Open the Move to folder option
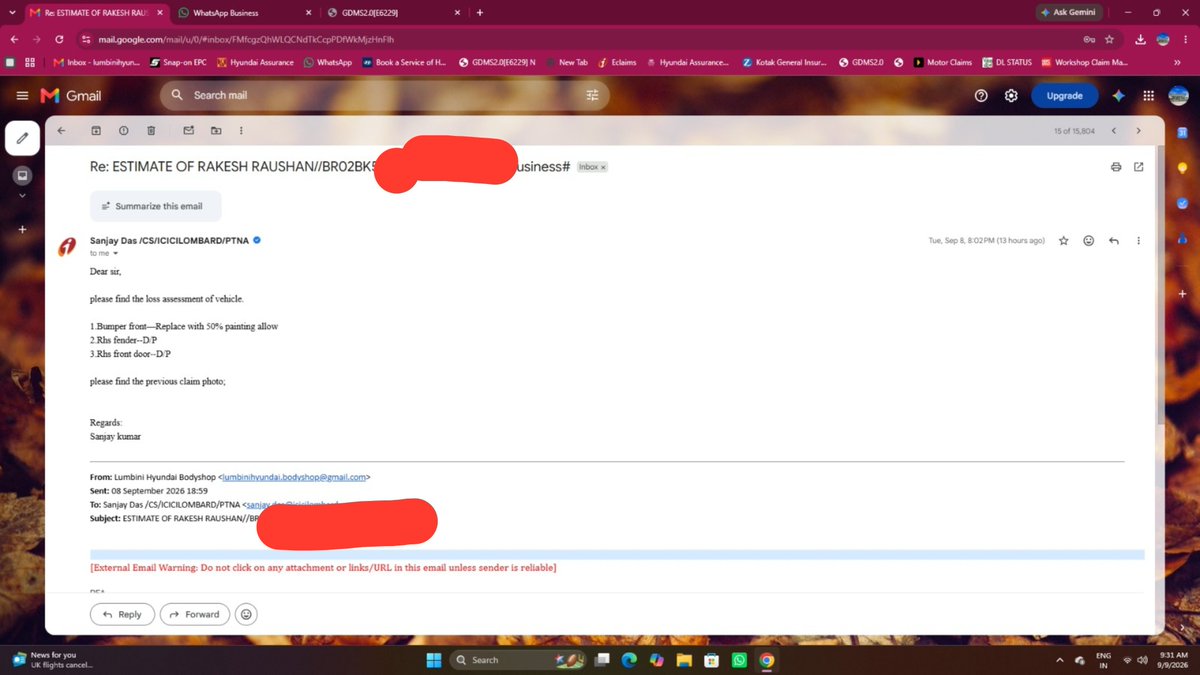This screenshot has width=1200, height=675. [216, 130]
